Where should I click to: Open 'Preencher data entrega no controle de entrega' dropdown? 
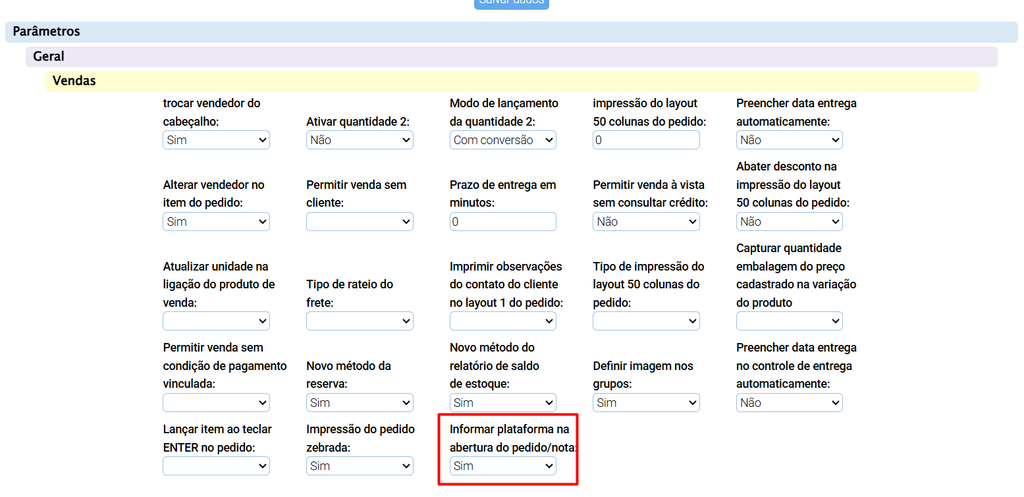pyautogui.click(x=790, y=402)
